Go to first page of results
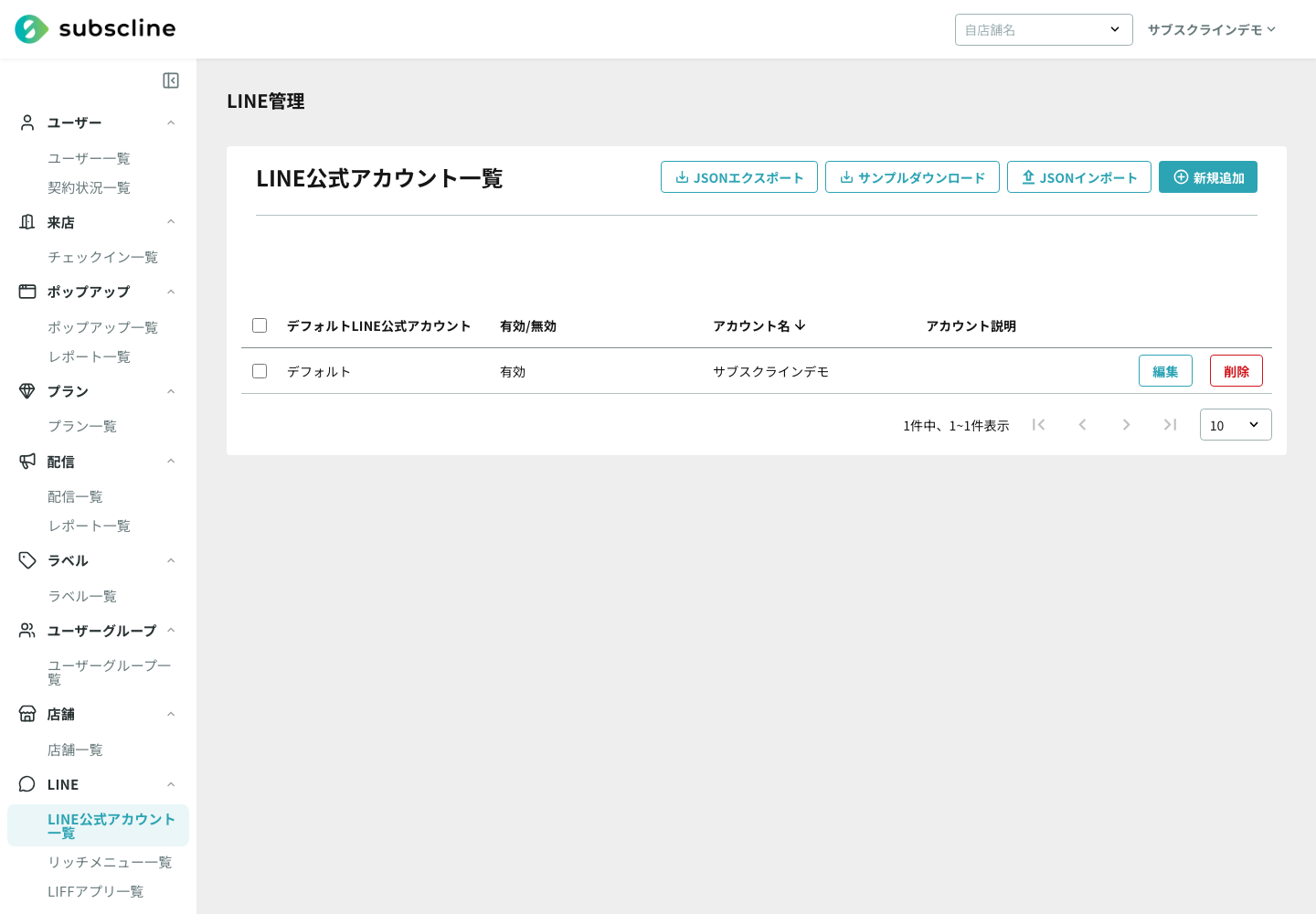The image size is (1316, 914). click(1038, 424)
